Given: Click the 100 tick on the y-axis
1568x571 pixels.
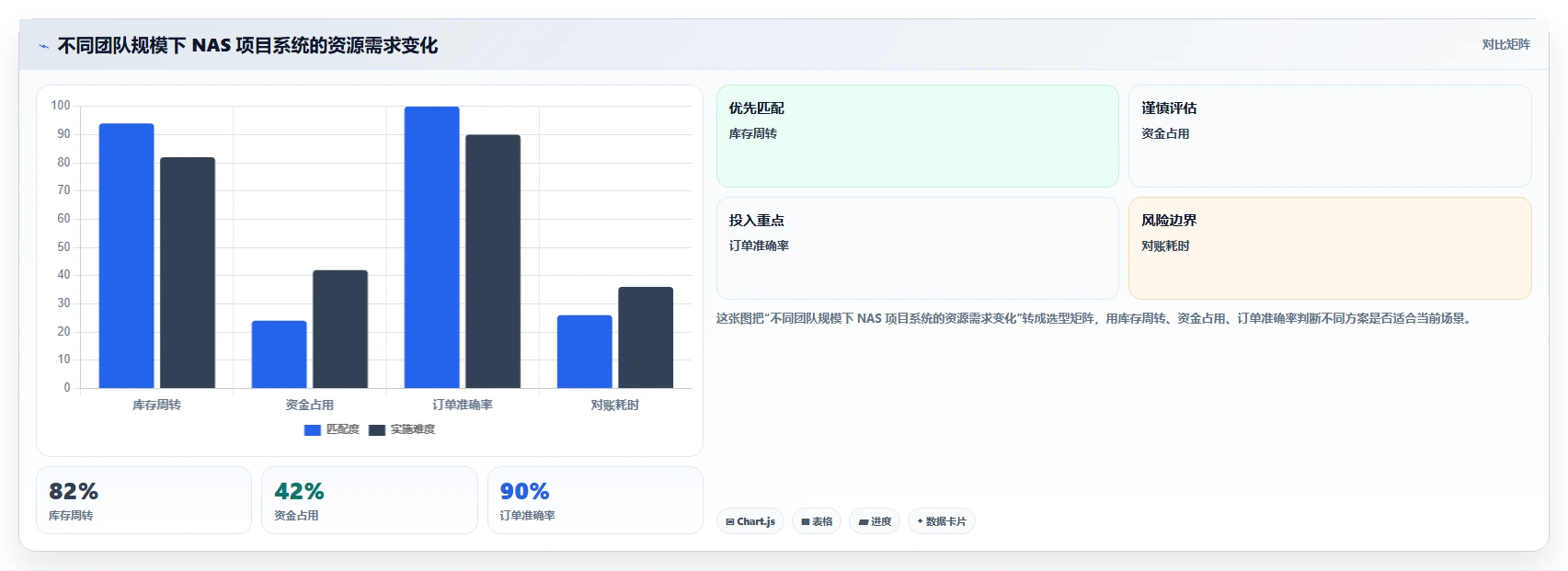Looking at the screenshot, I should point(61,106).
